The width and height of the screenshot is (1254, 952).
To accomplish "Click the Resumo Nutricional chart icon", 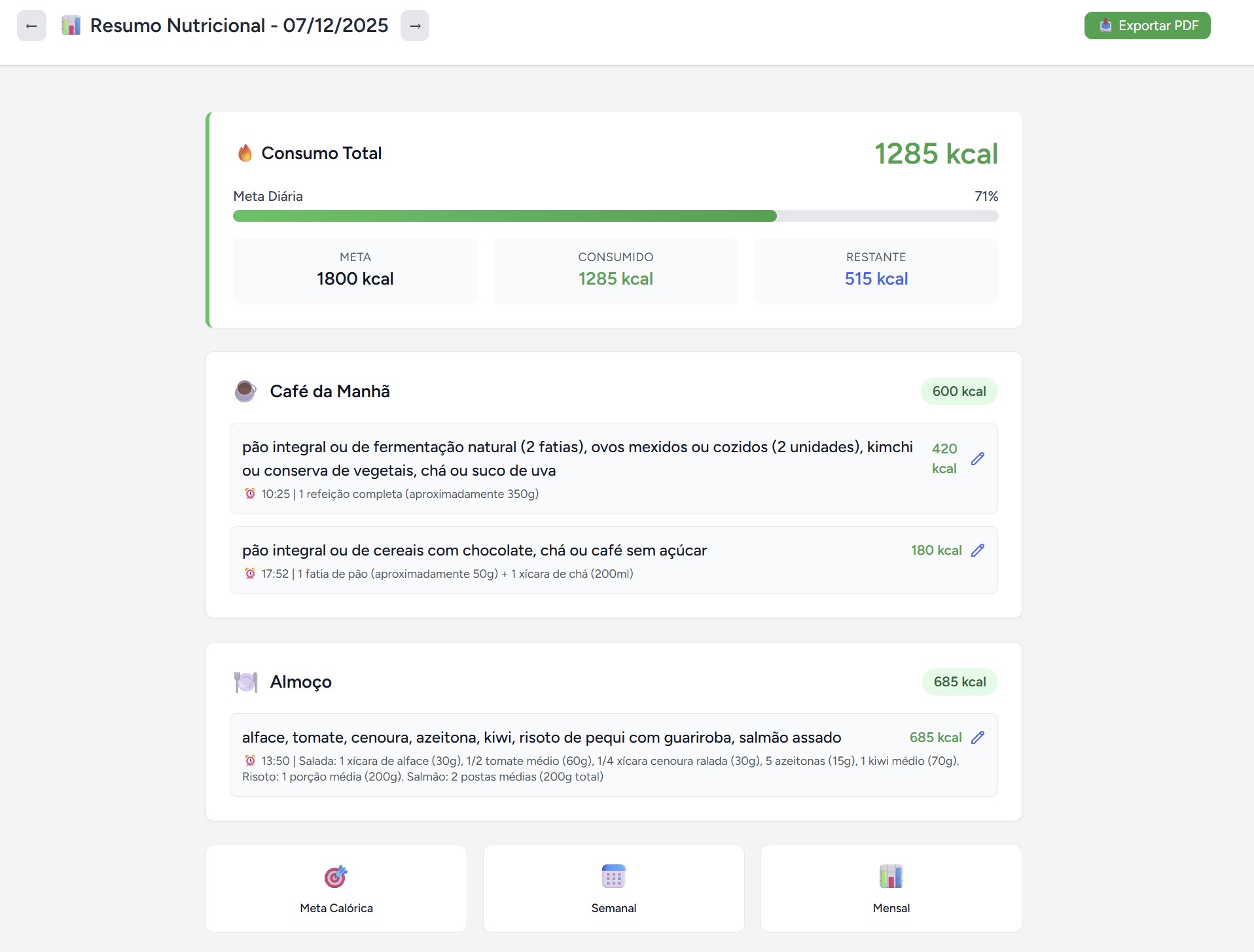I will [x=71, y=26].
